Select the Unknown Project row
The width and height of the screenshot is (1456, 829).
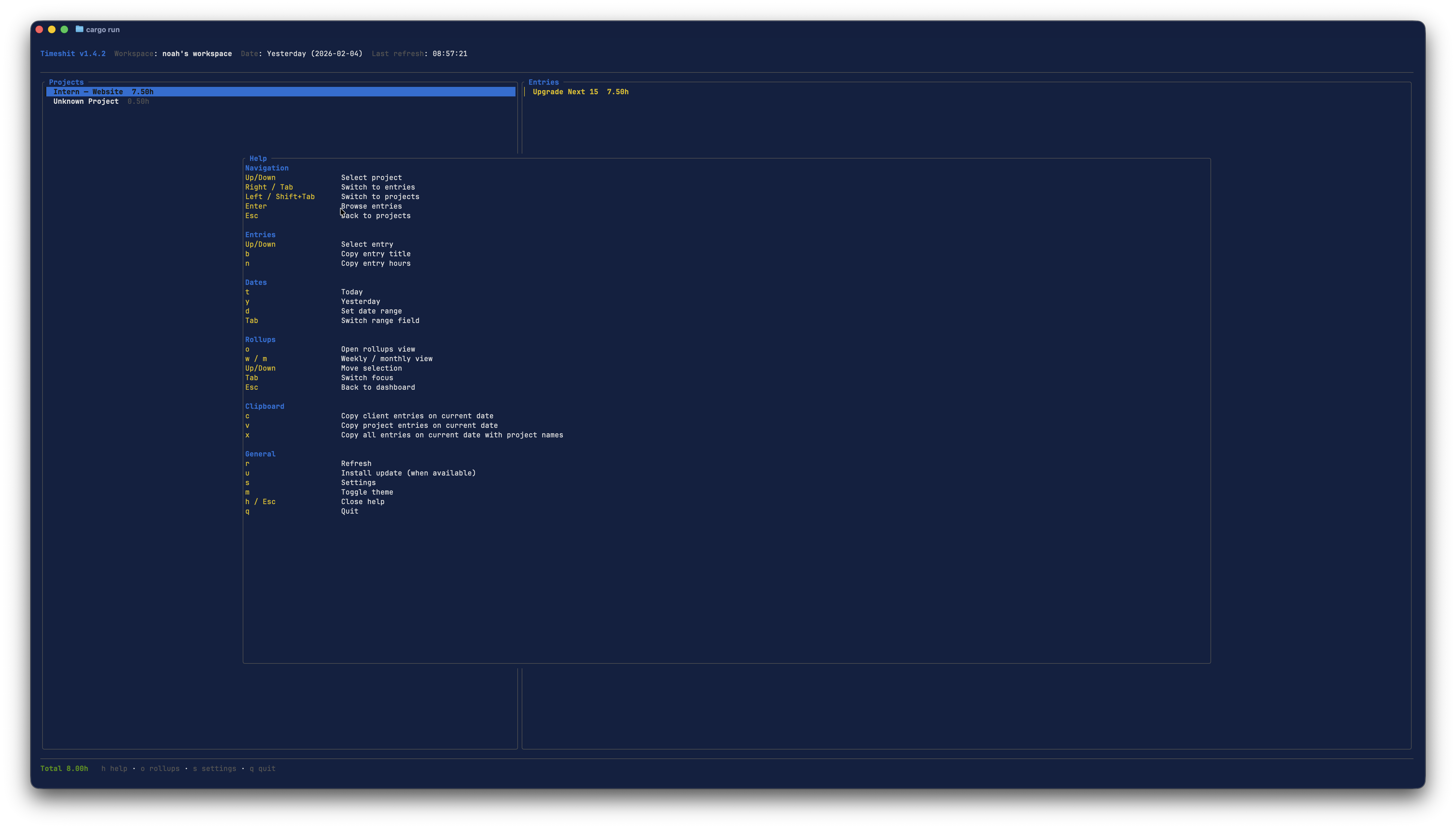[86, 101]
